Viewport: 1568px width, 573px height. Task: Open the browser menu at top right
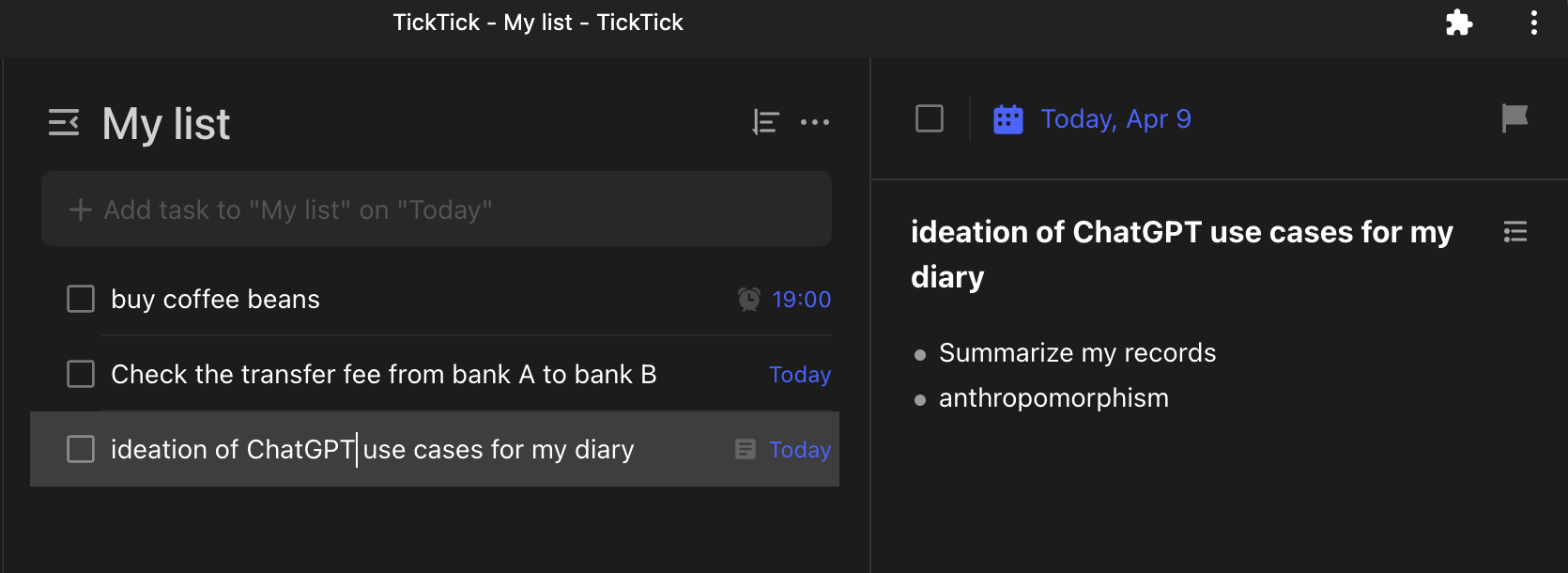click(x=1532, y=23)
